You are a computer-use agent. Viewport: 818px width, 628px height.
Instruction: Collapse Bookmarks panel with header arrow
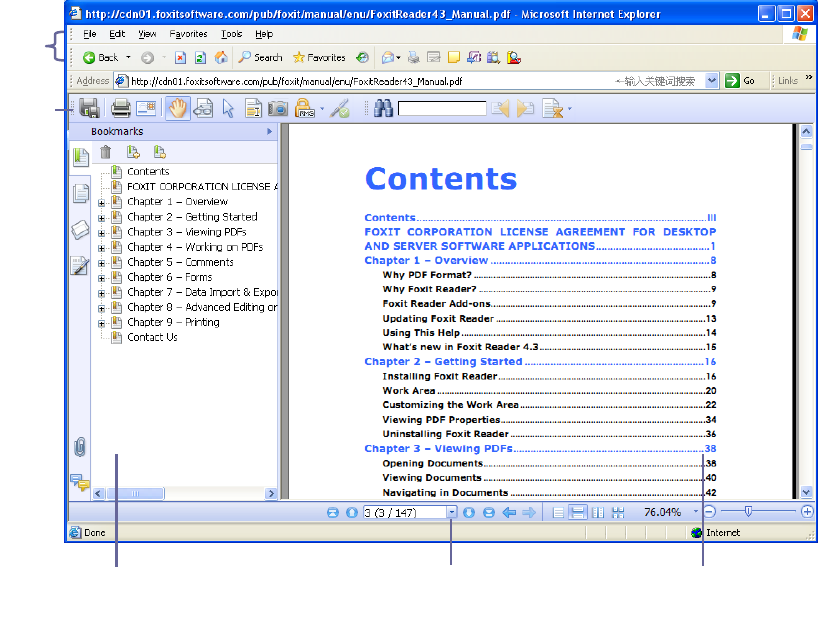coord(270,131)
